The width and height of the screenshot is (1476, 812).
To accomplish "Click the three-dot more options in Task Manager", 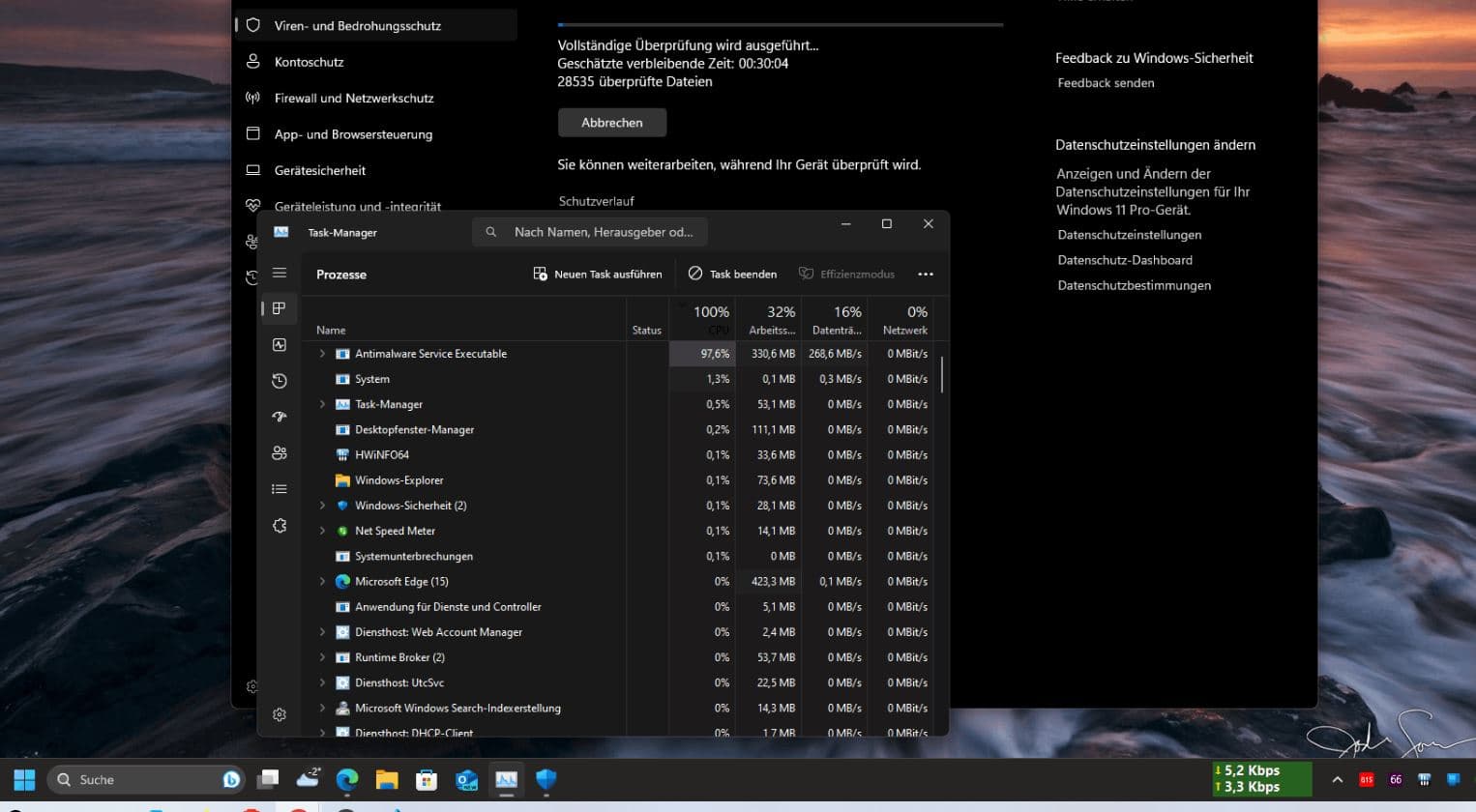I will (x=926, y=275).
